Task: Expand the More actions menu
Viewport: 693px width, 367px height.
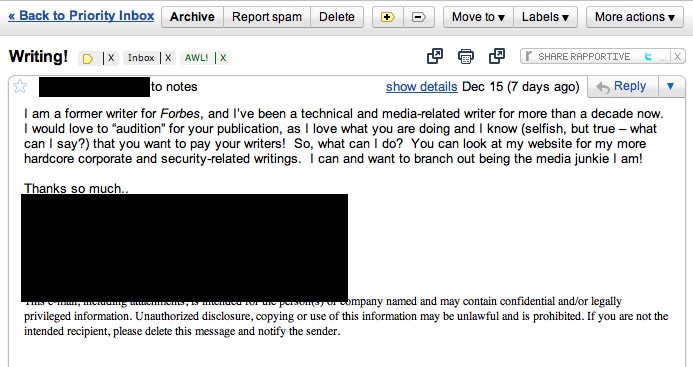Action: click(635, 17)
